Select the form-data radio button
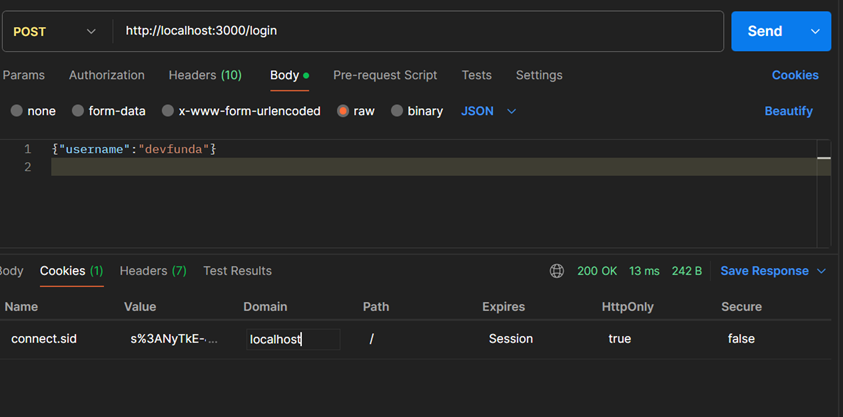This screenshot has height=417, width=843. [x=78, y=111]
